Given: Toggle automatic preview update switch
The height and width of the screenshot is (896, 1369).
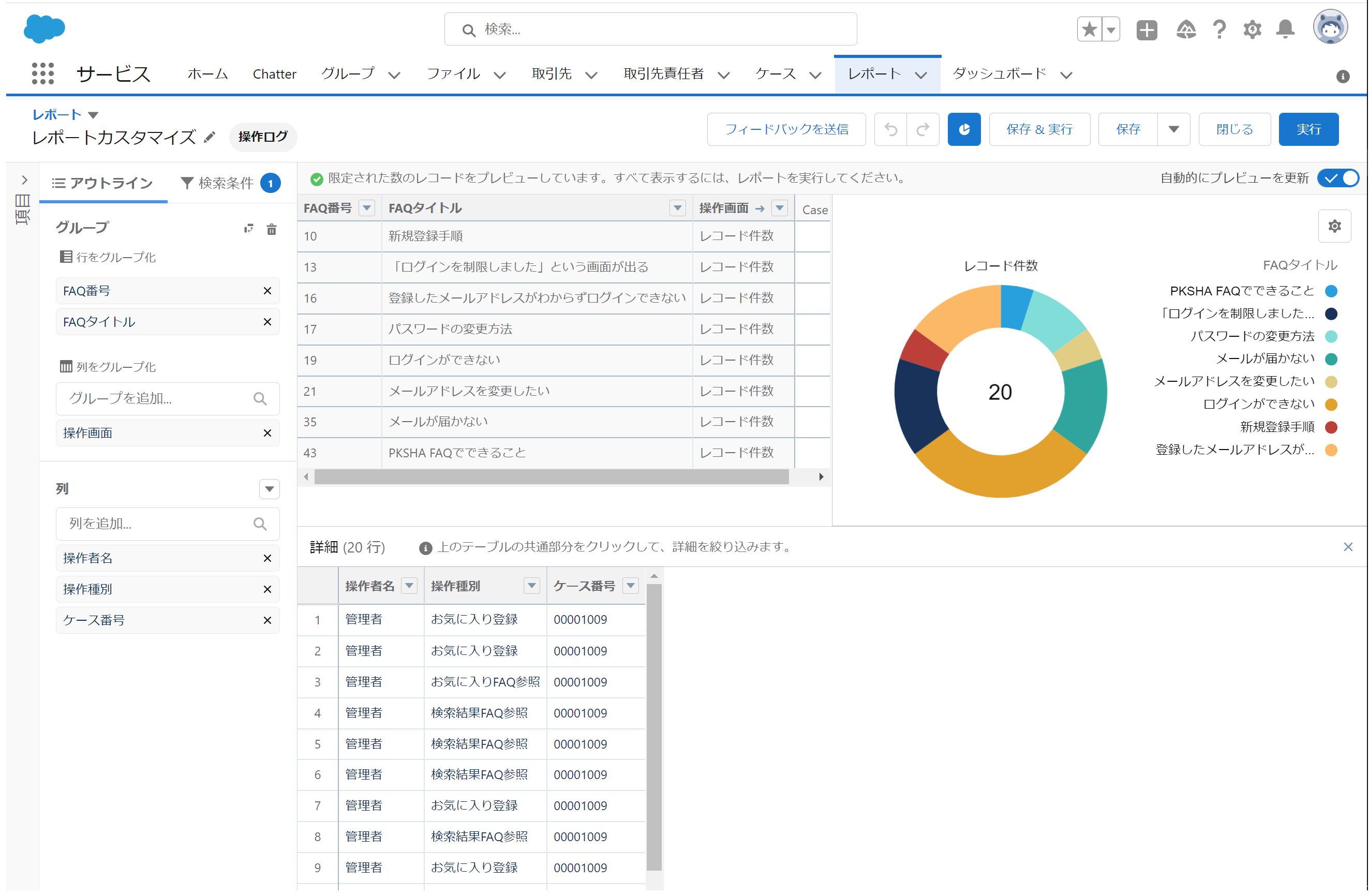Looking at the screenshot, I should (x=1340, y=178).
